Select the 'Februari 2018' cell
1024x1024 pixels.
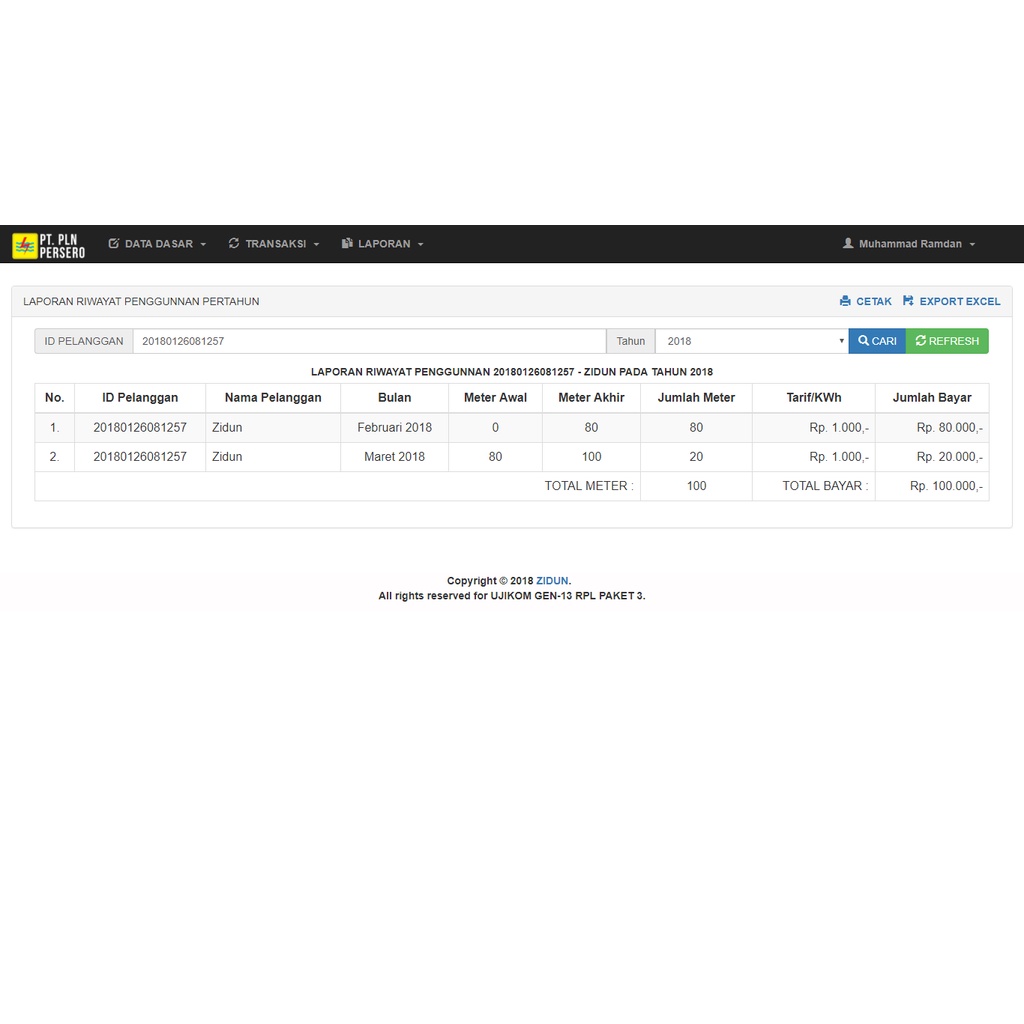(394, 428)
